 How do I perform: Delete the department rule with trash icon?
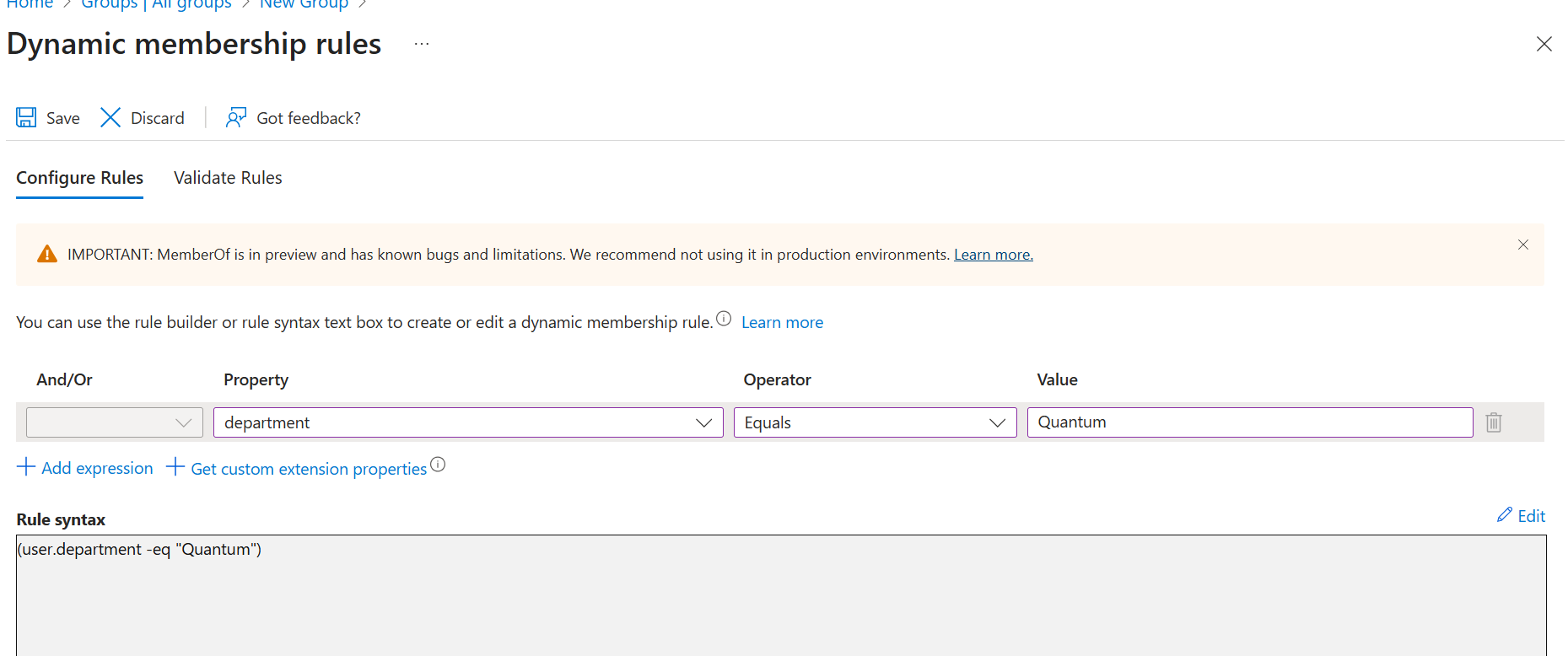pos(1493,422)
